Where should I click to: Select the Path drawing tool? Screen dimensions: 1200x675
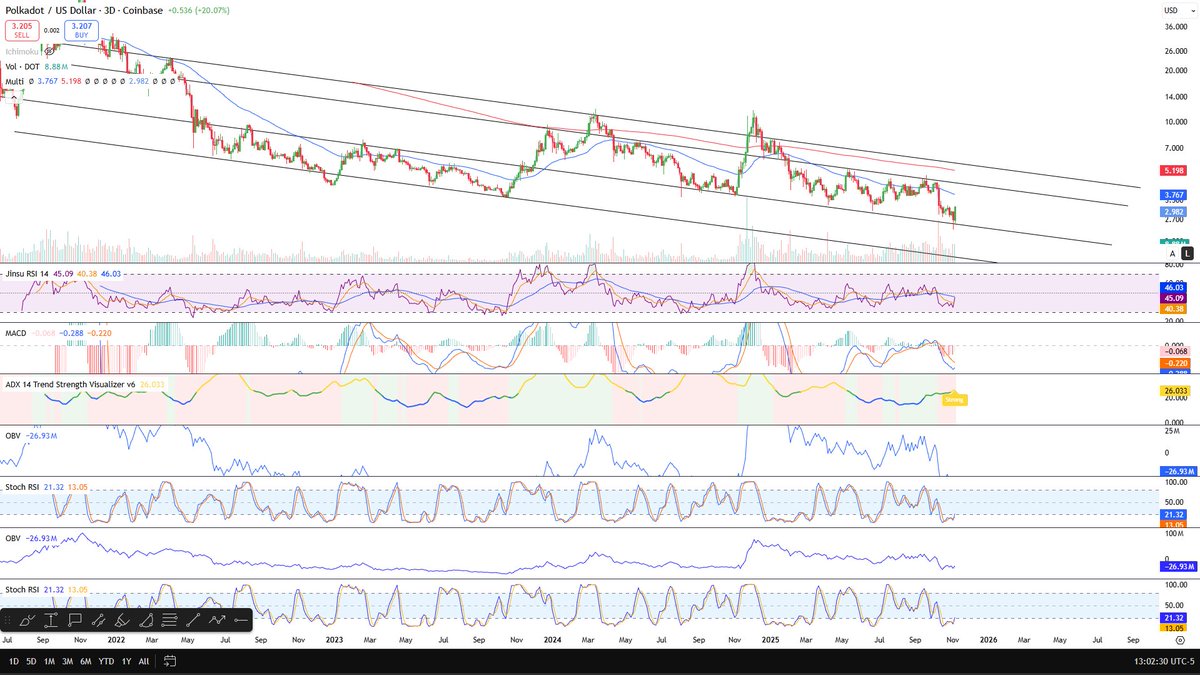(217, 620)
